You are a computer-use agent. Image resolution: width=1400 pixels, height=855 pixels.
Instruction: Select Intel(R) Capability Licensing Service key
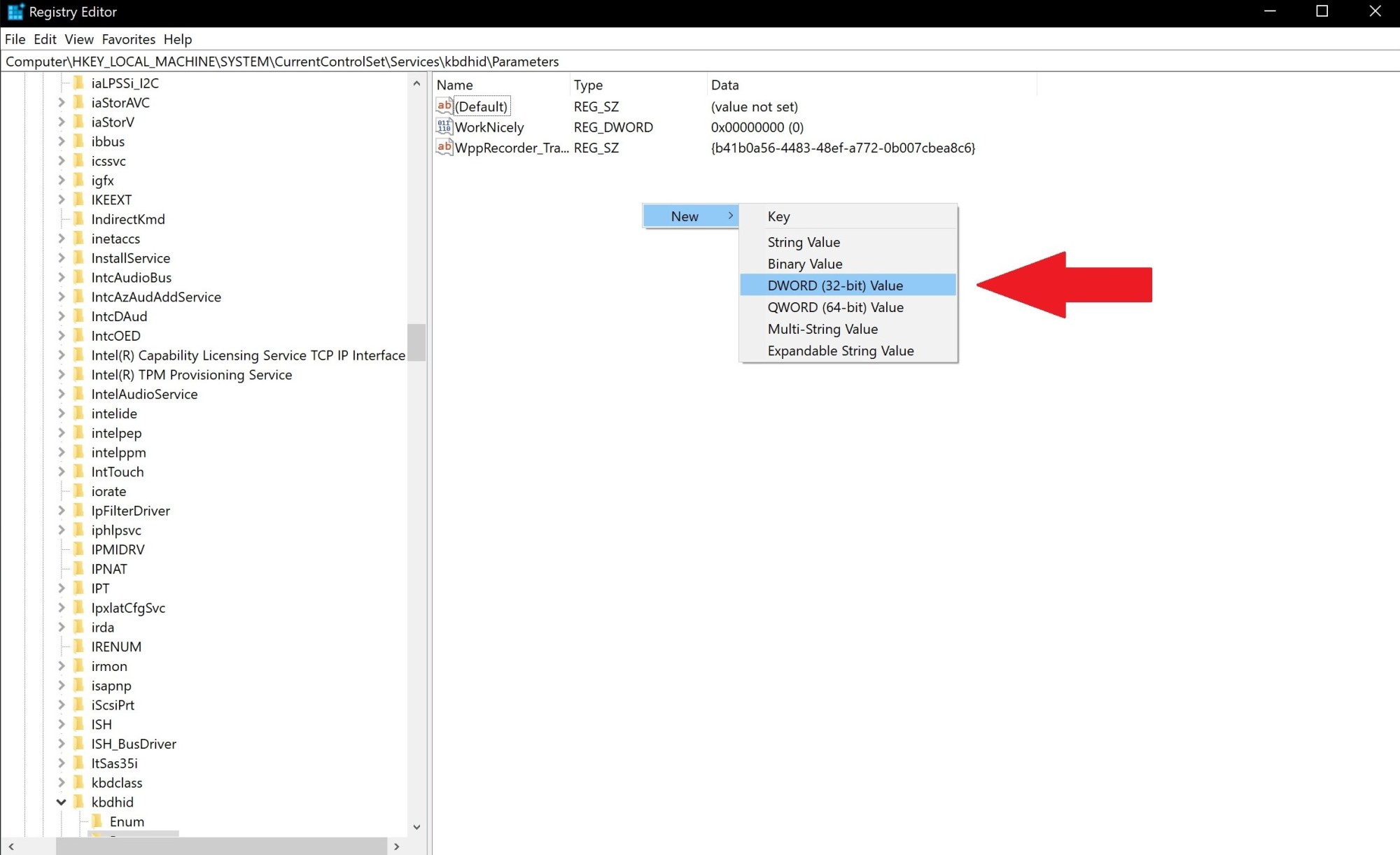tap(248, 355)
